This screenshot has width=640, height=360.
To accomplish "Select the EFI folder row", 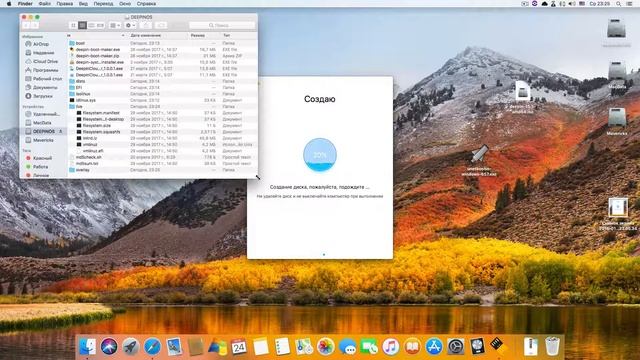I will [x=162, y=87].
